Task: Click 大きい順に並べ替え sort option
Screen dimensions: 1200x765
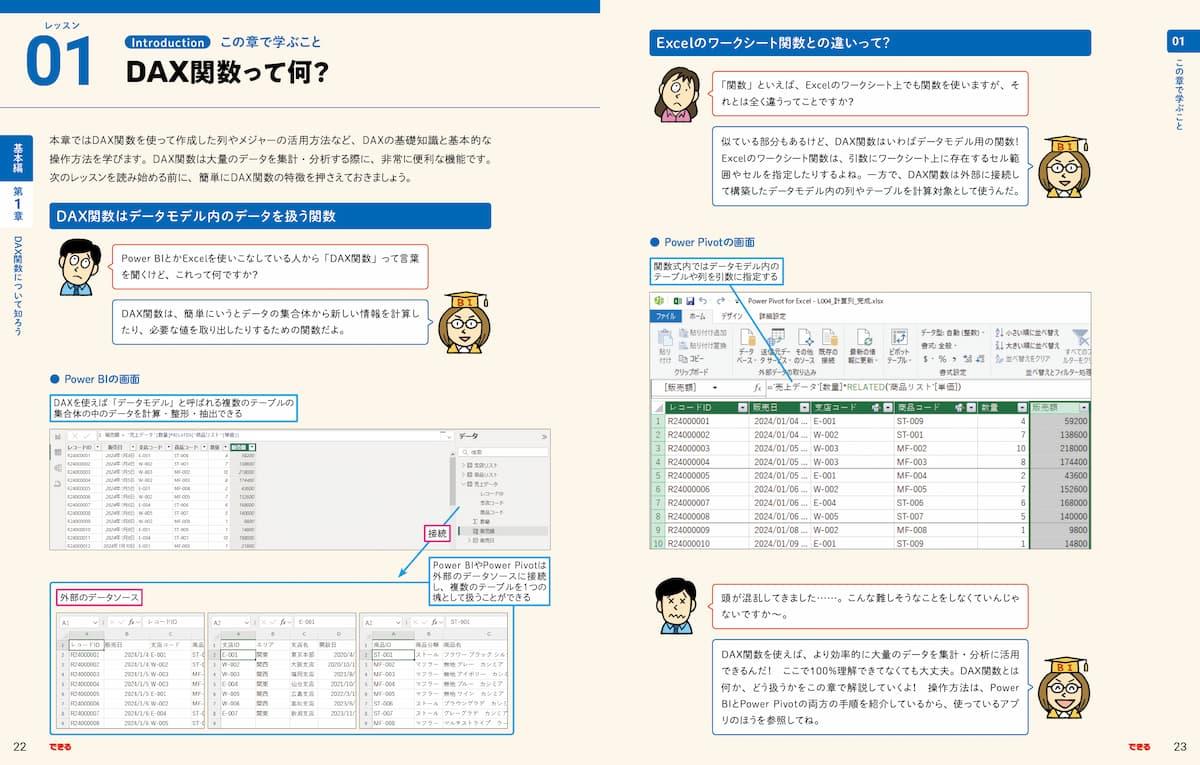Action: 1028,346
